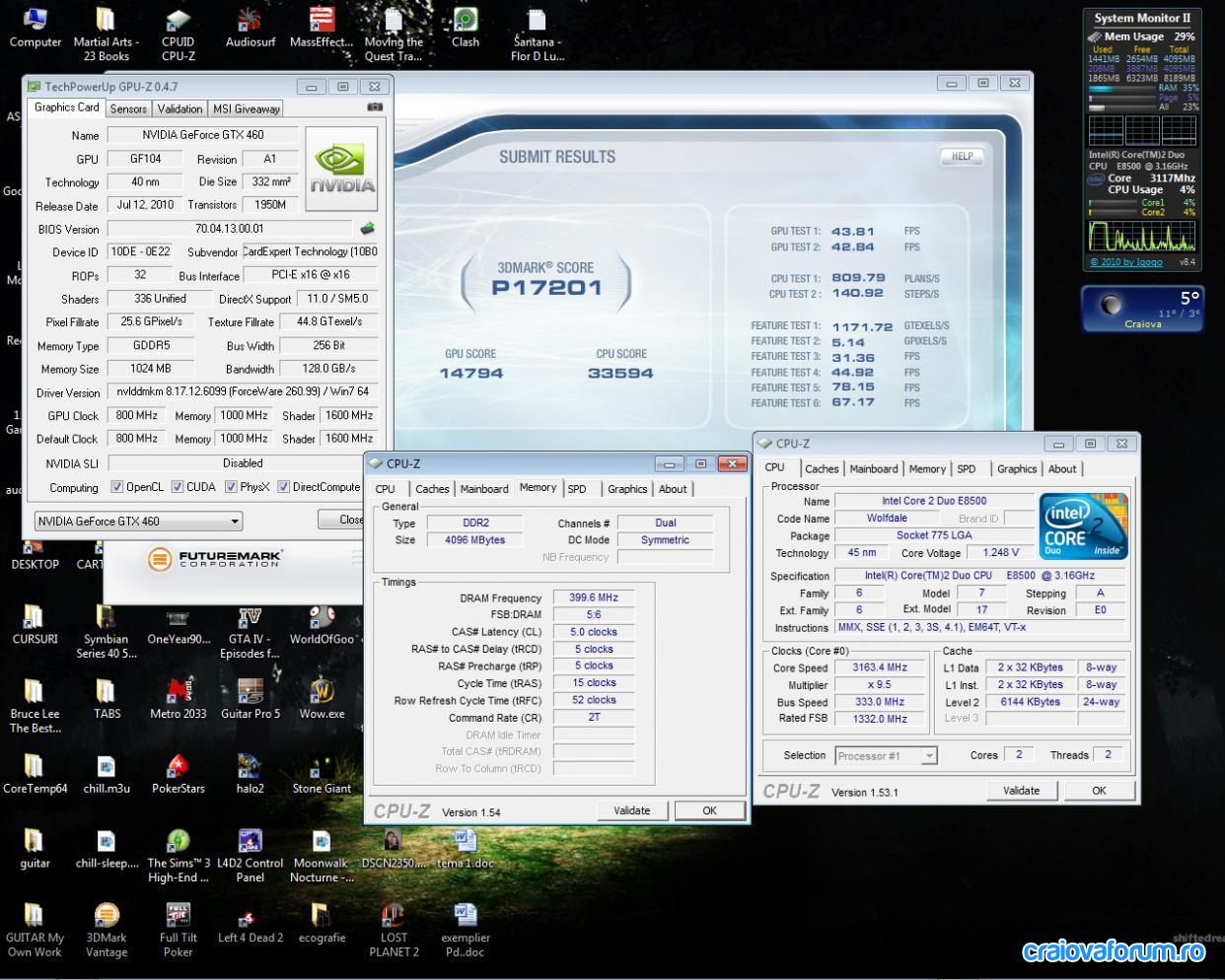Click OK in CPU-Z 1.53.1 processor window
The image size is (1225, 980).
1099,790
